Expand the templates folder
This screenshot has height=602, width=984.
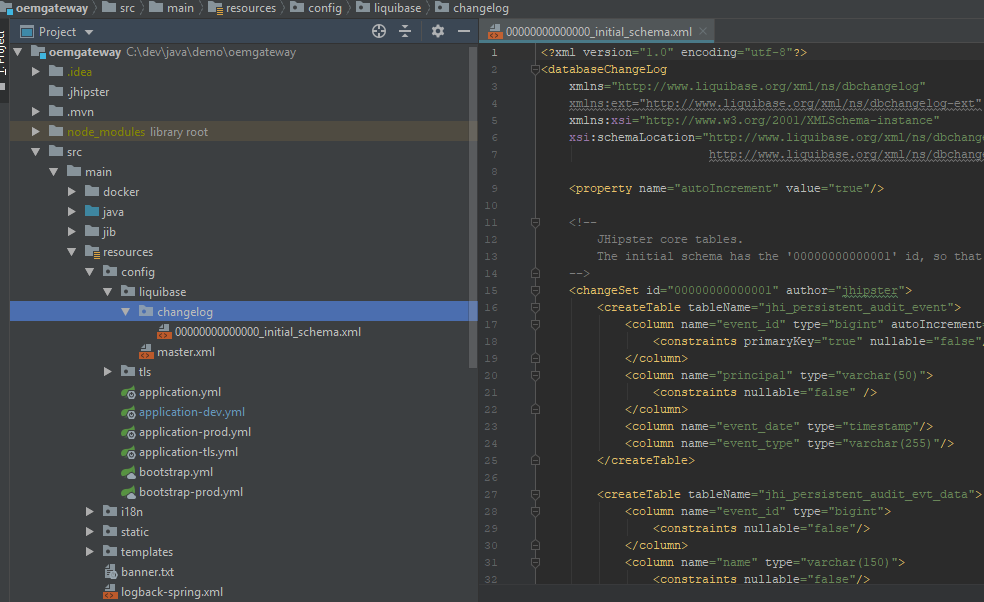point(90,552)
